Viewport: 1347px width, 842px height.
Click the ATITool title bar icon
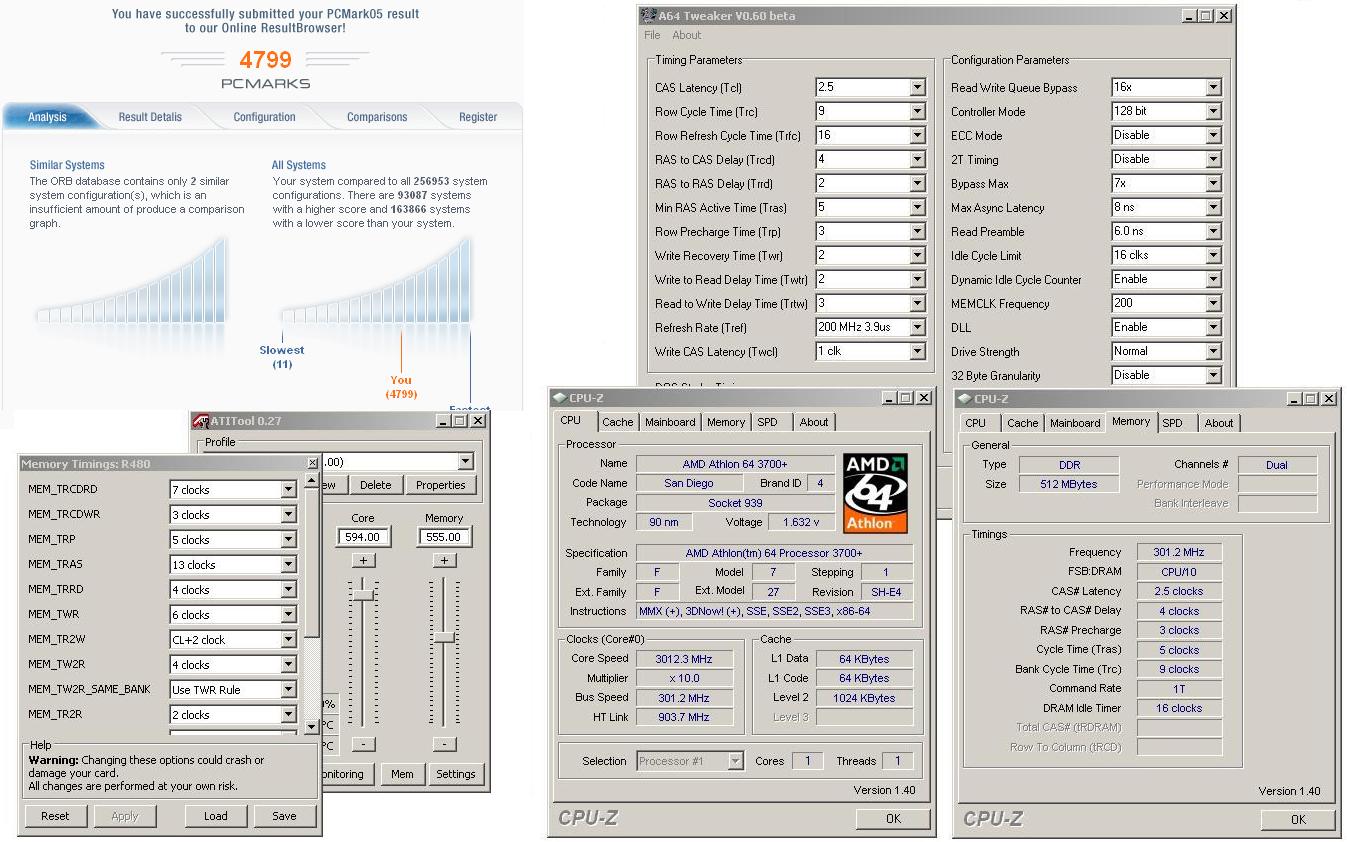click(200, 421)
